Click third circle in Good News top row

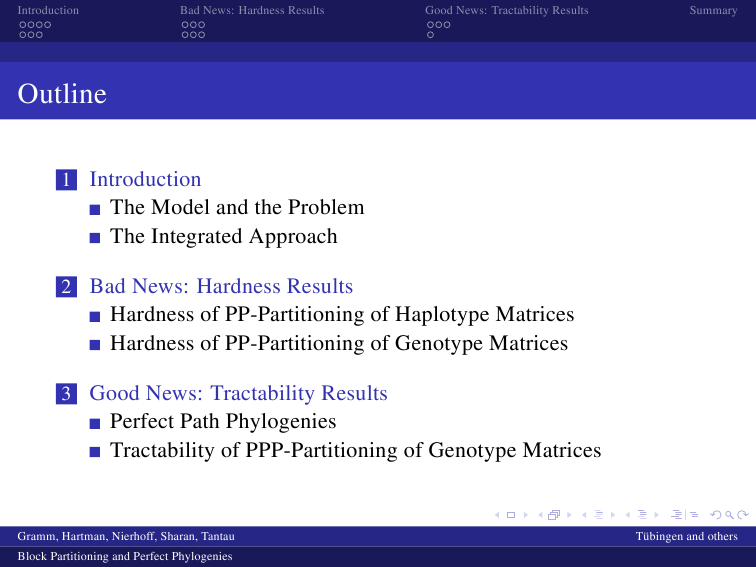pyautogui.click(x=447, y=25)
